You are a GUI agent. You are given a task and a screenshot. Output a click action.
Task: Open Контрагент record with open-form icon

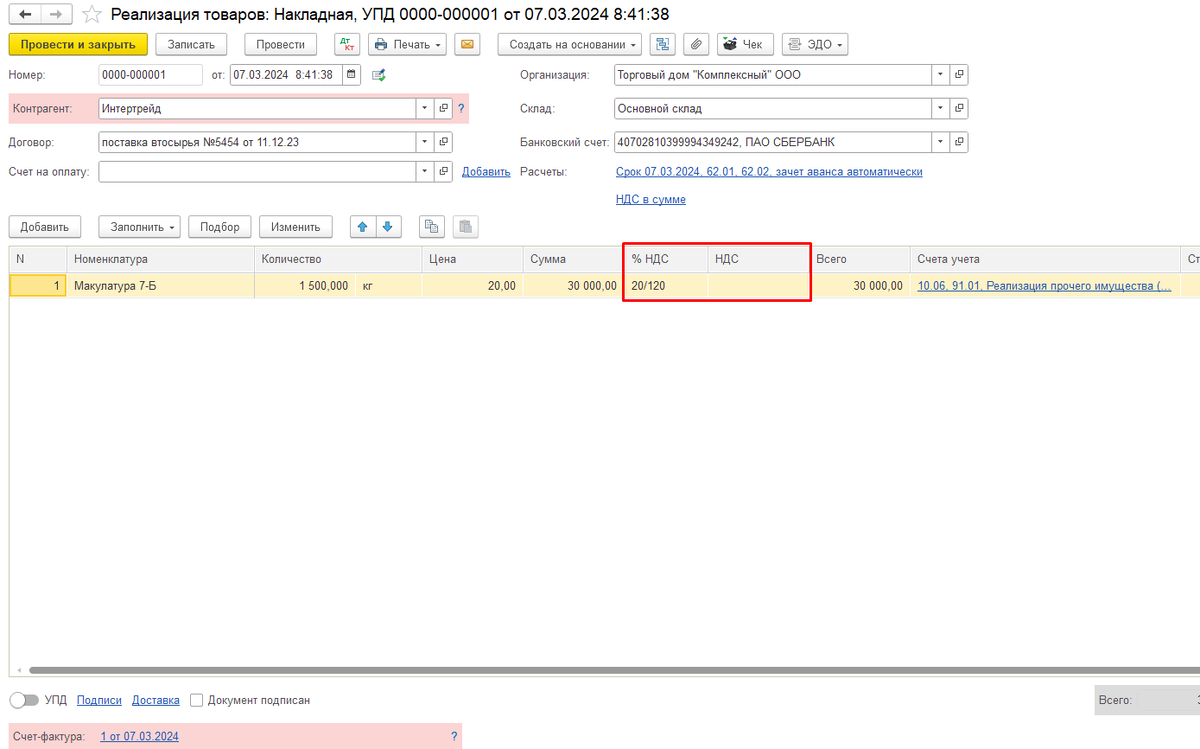(x=443, y=108)
